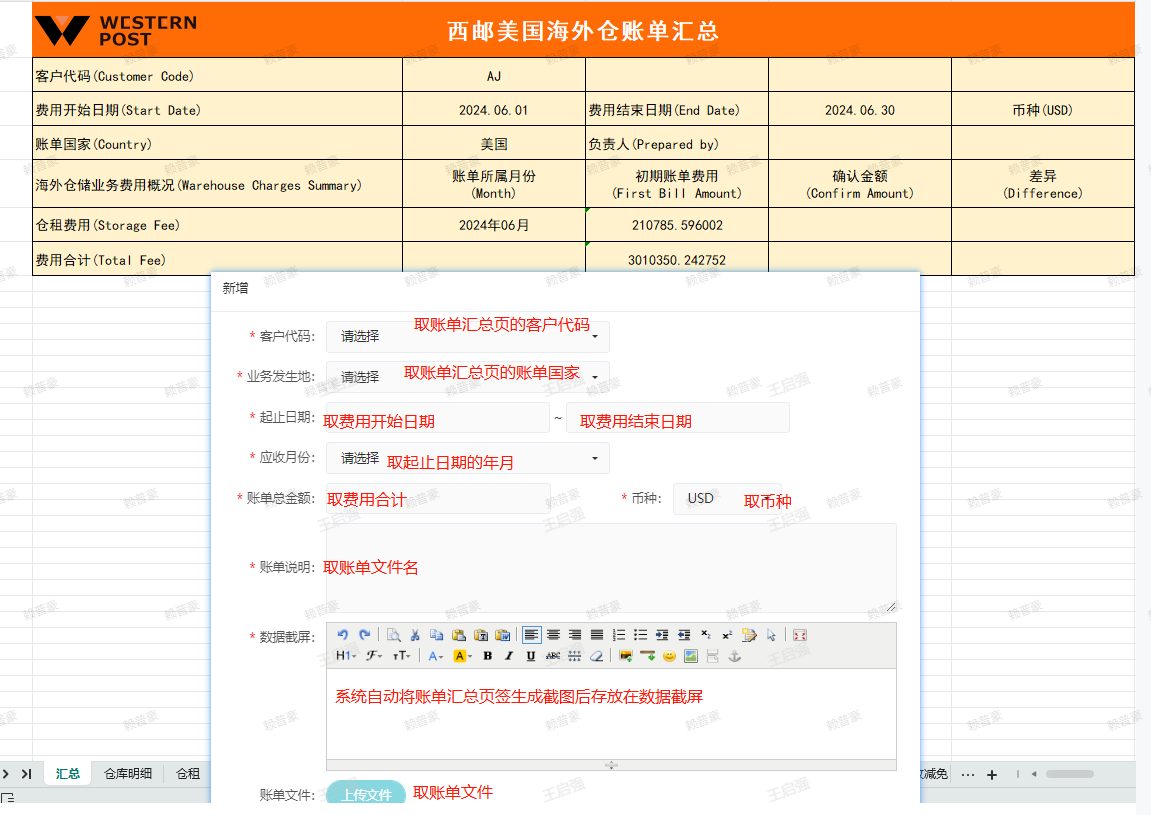Jump to the last sheet tab arrow
1151x815 pixels.
(x=26, y=774)
